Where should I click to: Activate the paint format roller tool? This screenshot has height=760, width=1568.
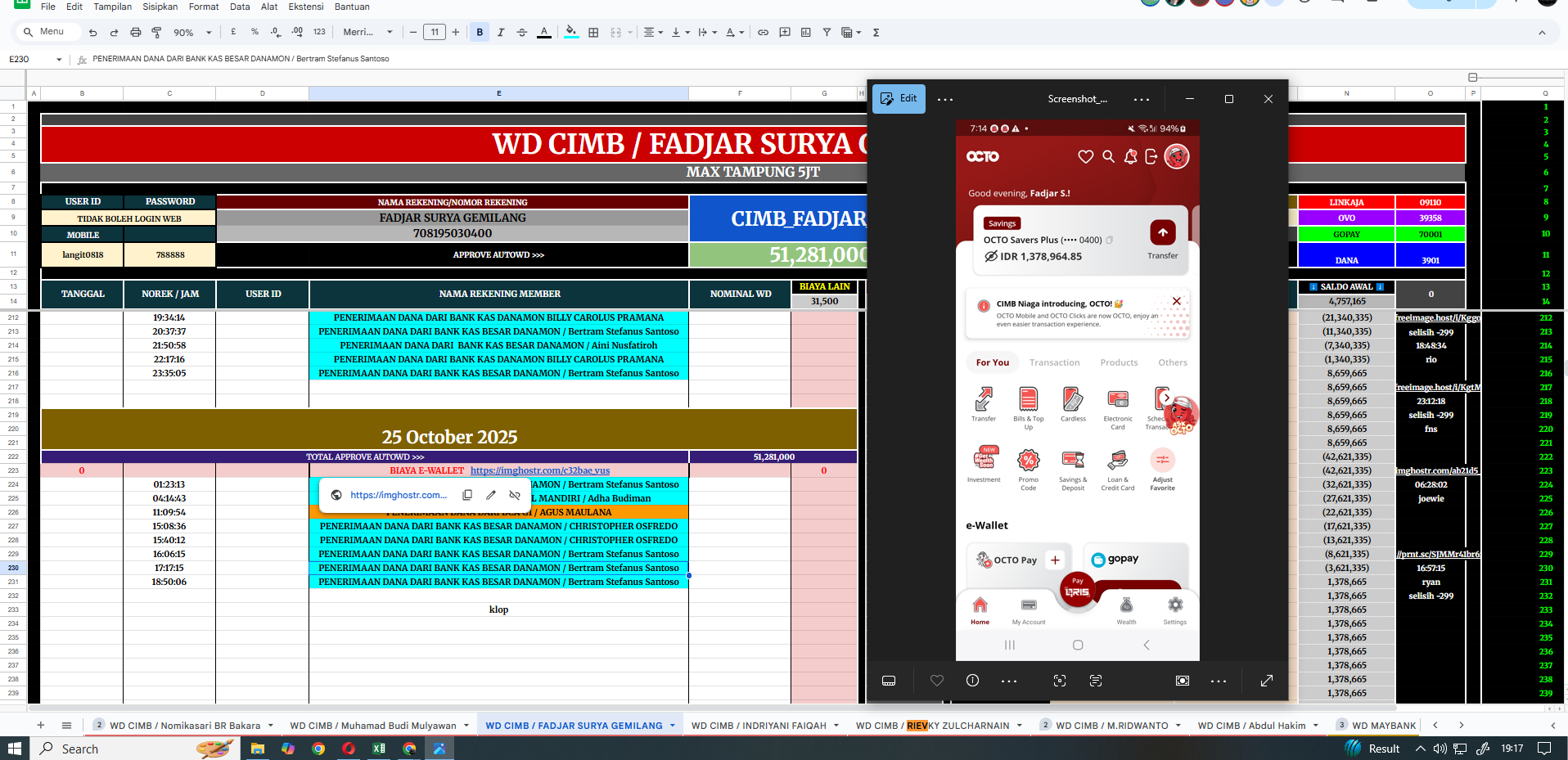(x=156, y=33)
